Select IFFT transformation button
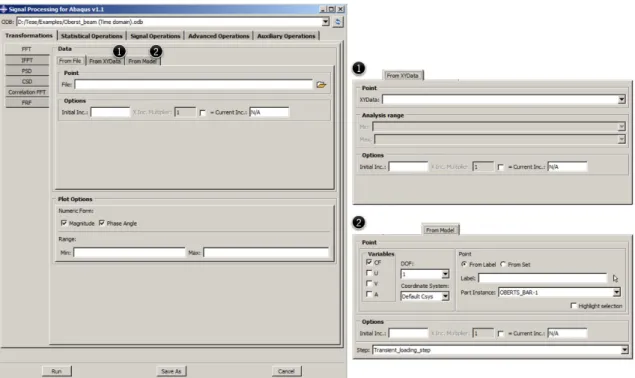The image size is (635, 378). pyautogui.click(x=27, y=60)
